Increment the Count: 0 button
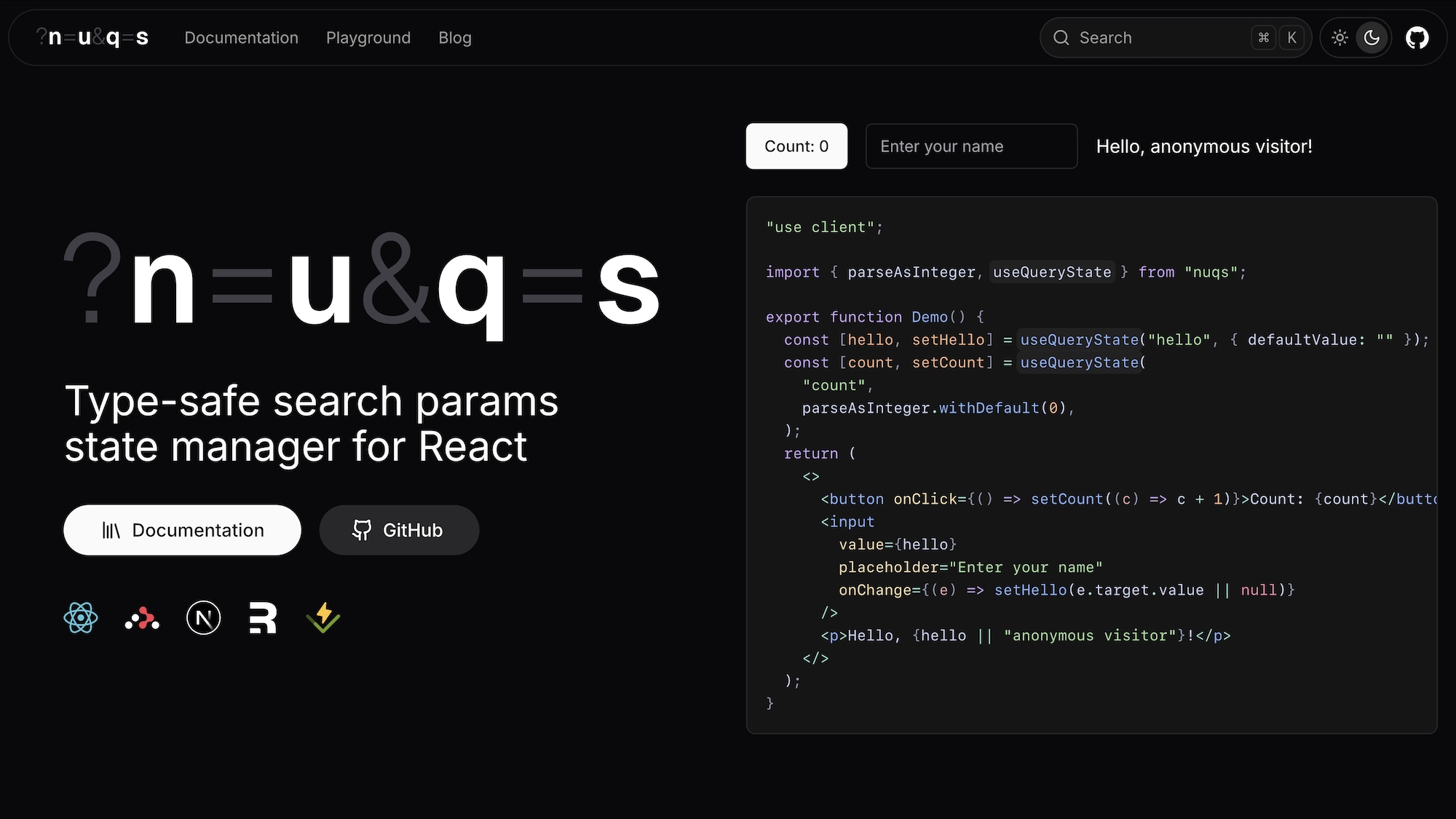The image size is (1456, 819). click(x=796, y=146)
